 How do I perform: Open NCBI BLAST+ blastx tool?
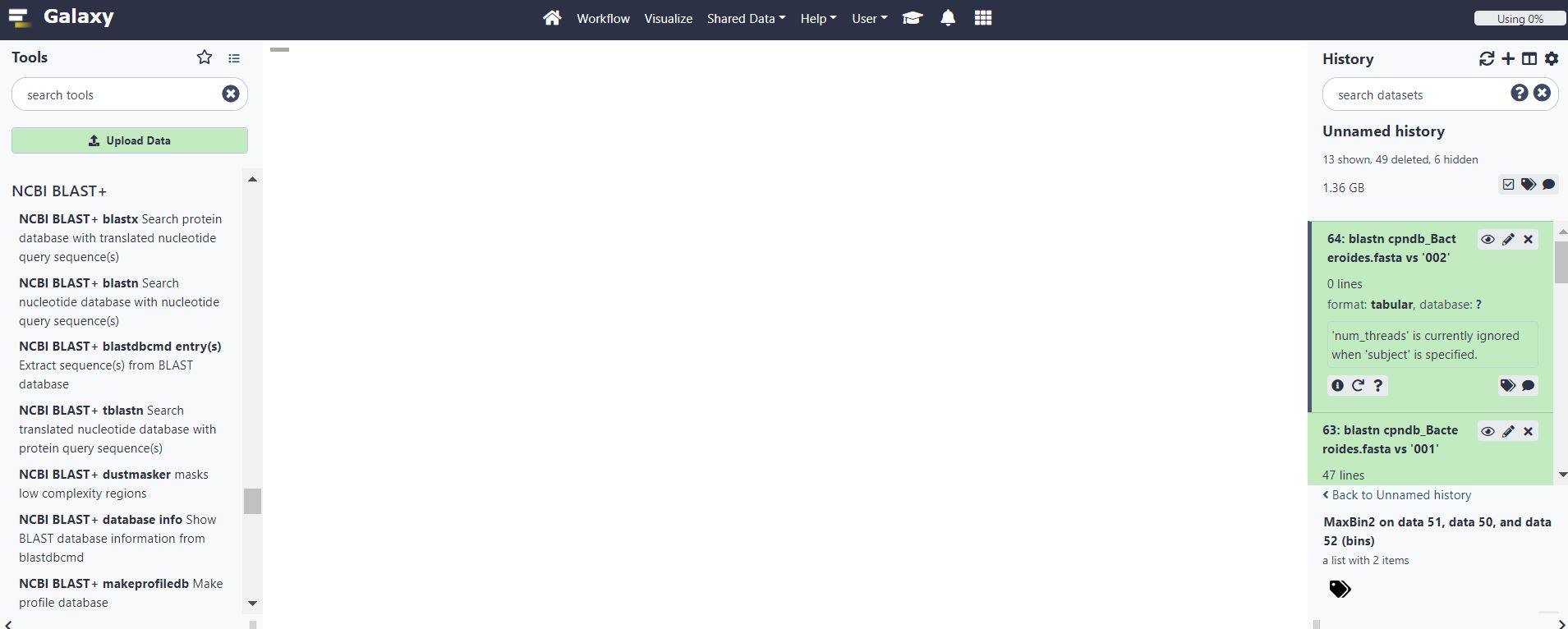coord(121,238)
